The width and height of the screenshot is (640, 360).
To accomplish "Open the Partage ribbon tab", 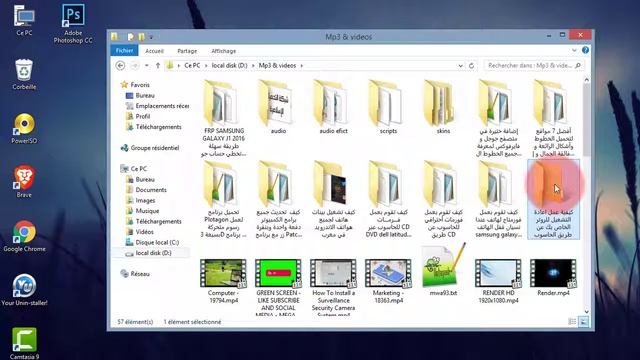I will pyautogui.click(x=187, y=51).
